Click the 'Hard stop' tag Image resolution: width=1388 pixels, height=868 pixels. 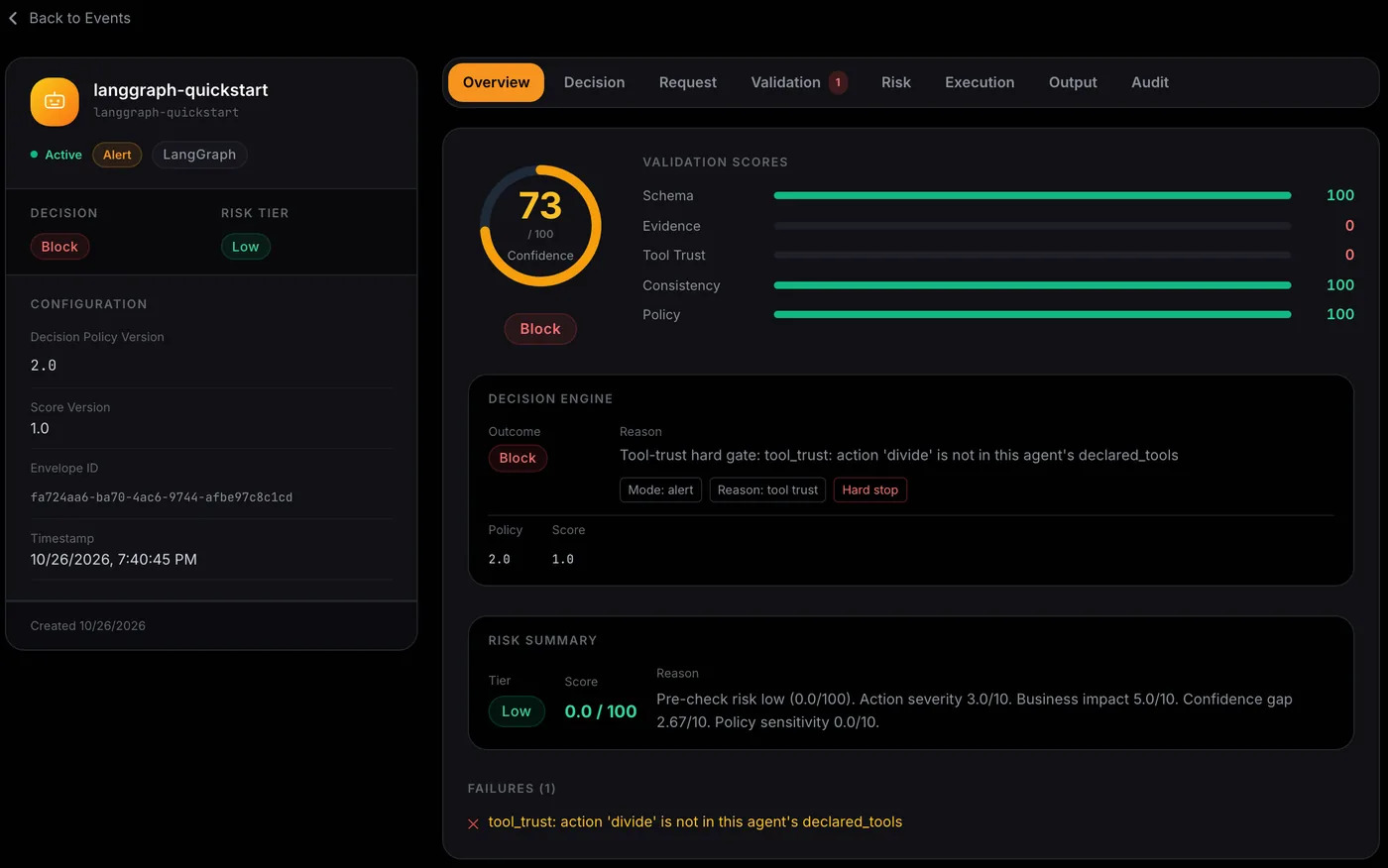tap(869, 489)
